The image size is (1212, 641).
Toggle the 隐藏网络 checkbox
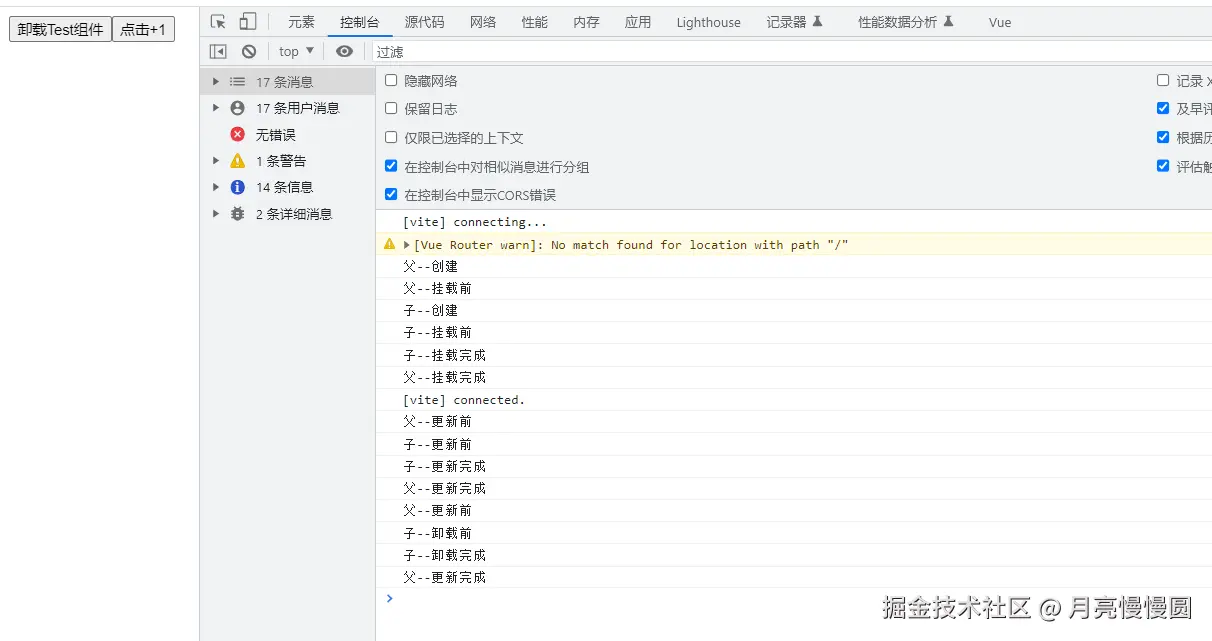391,80
